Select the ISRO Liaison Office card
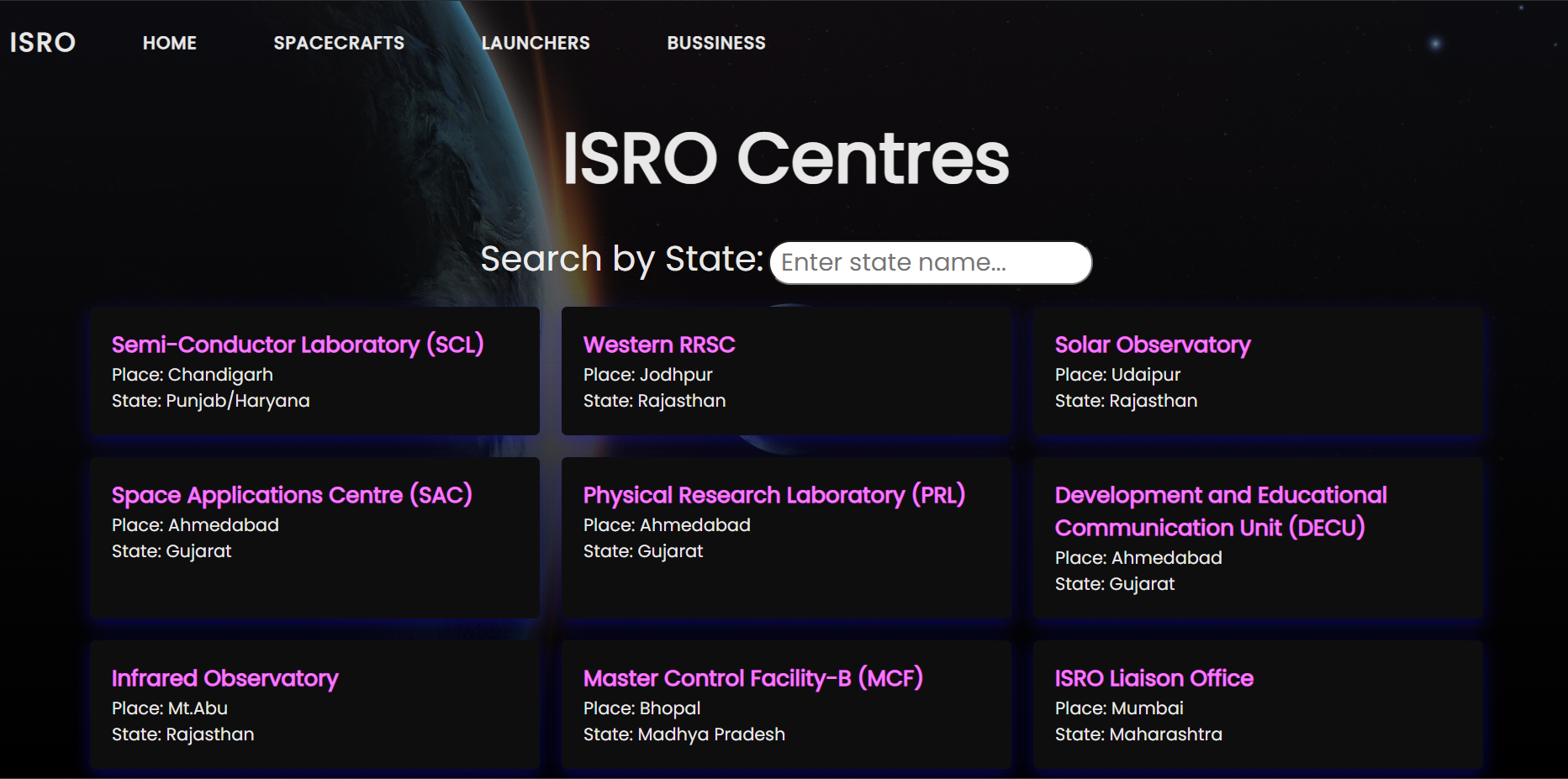1568x779 pixels. (x=1258, y=704)
